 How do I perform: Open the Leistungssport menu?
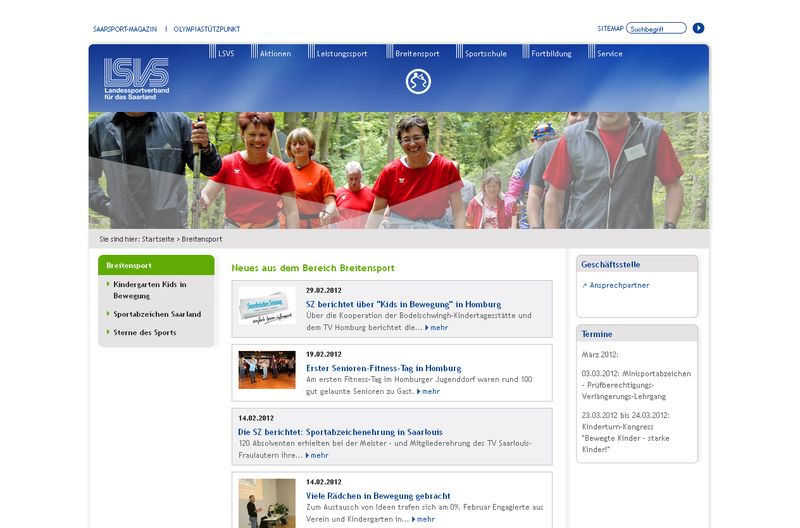(341, 53)
